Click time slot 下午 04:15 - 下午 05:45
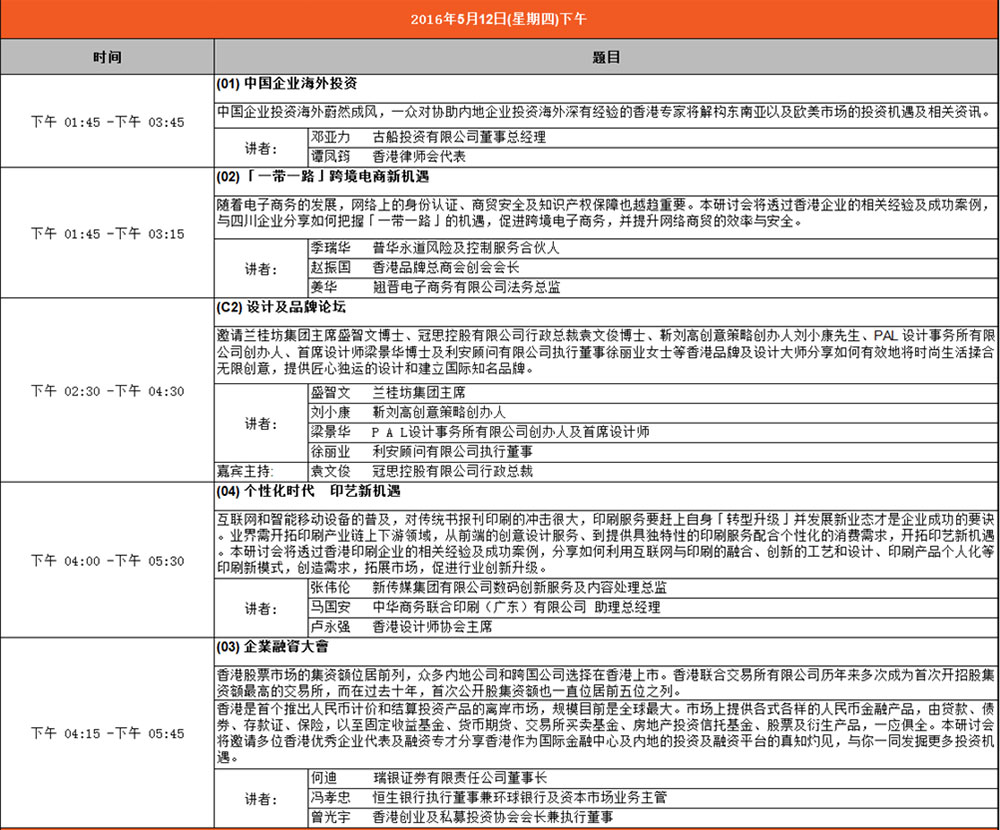 pyautogui.click(x=107, y=733)
